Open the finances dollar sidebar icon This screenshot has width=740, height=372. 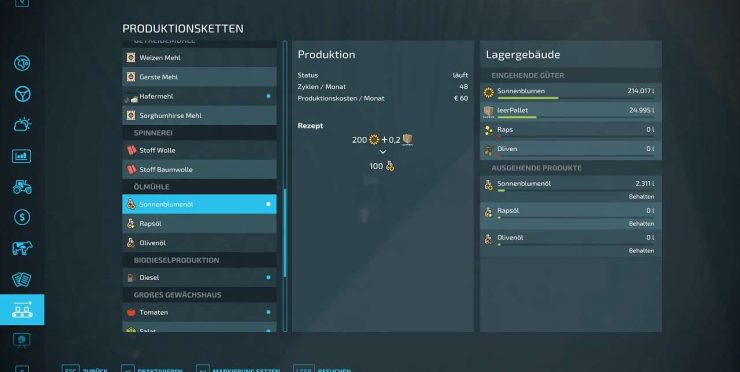tap(22, 217)
